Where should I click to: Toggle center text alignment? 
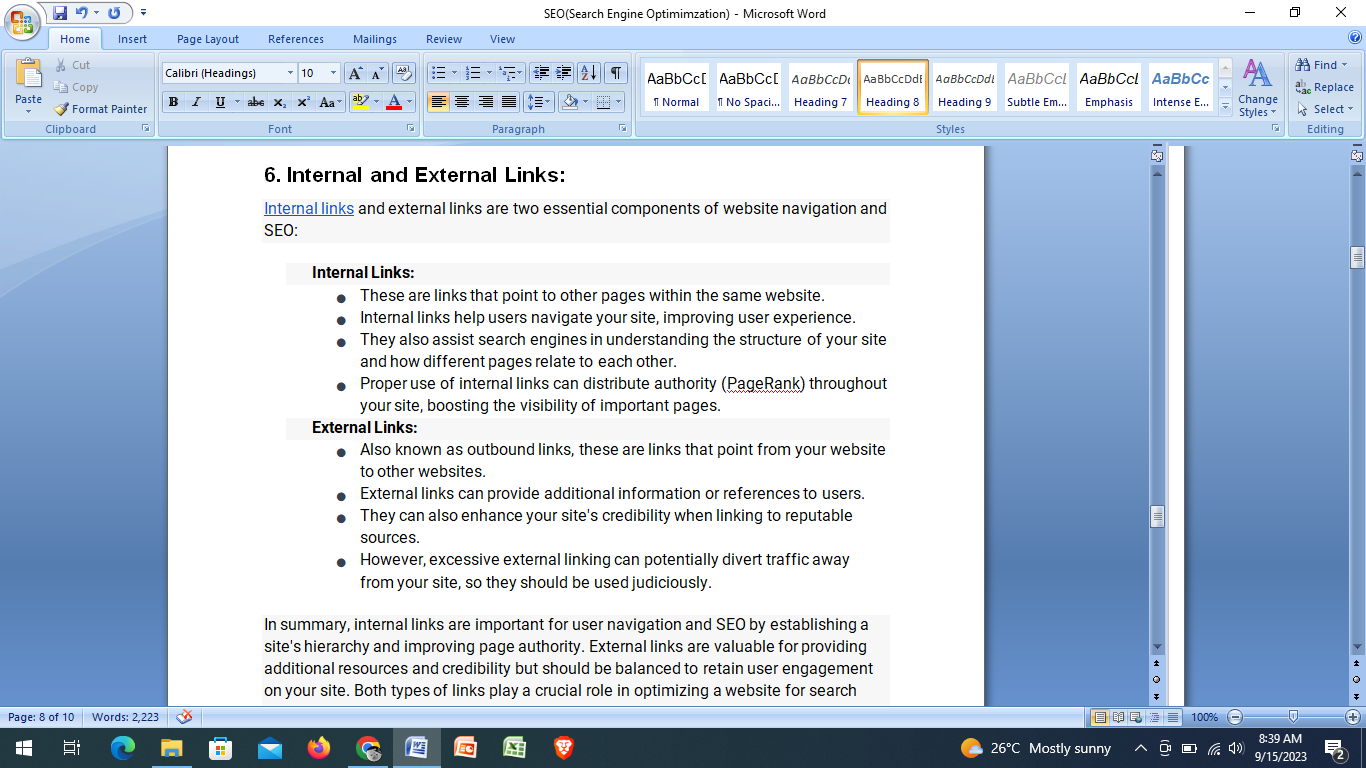click(x=462, y=102)
